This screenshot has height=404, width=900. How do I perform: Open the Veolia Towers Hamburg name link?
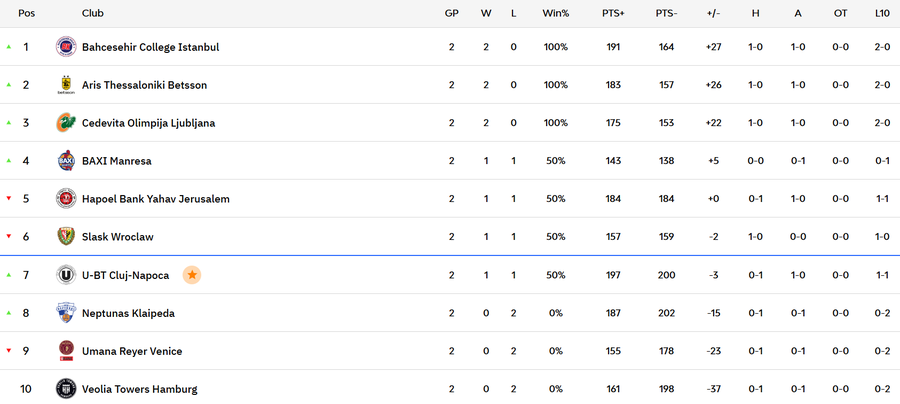click(x=139, y=389)
